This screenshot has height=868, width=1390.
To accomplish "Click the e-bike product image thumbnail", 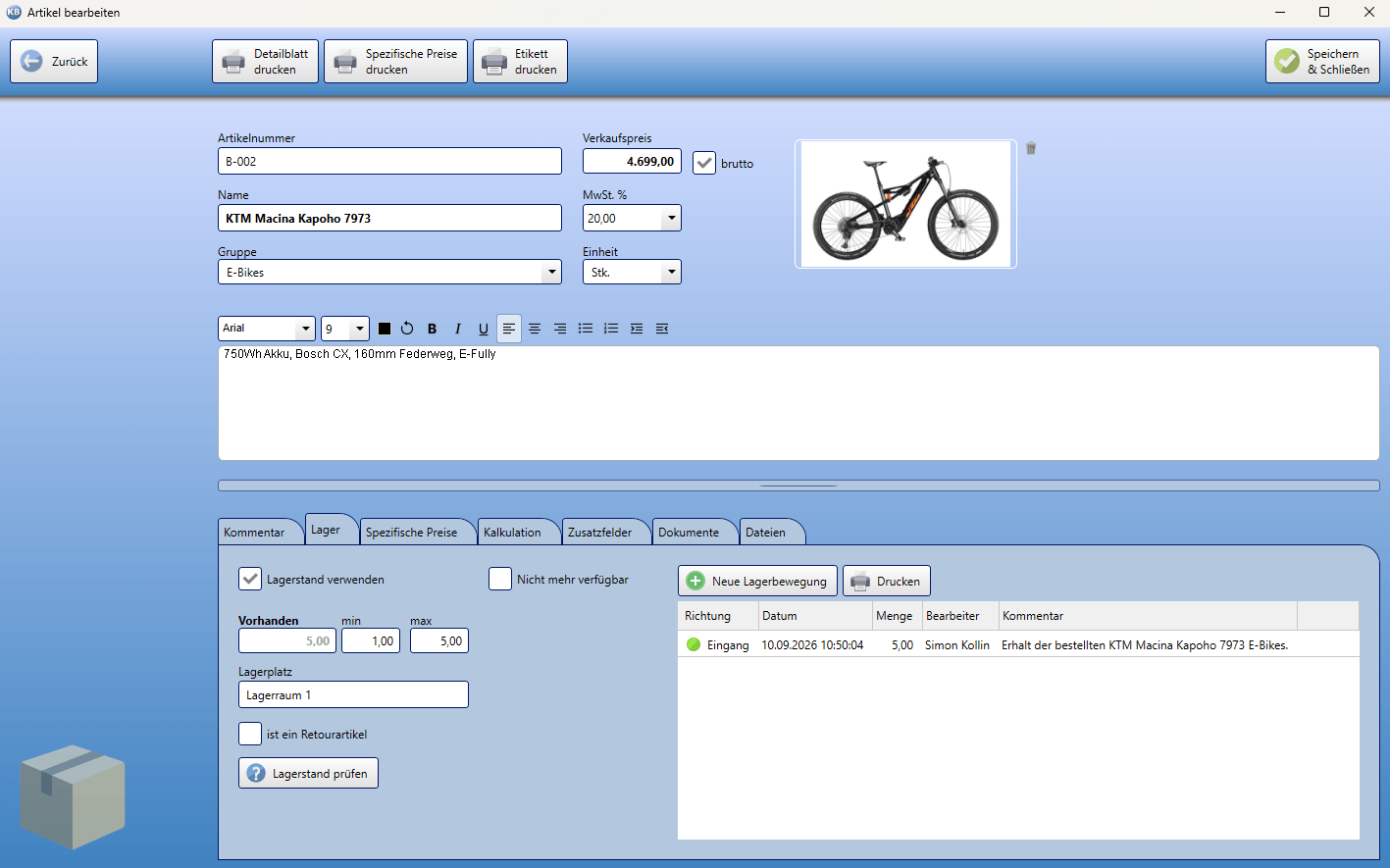I will [x=905, y=204].
